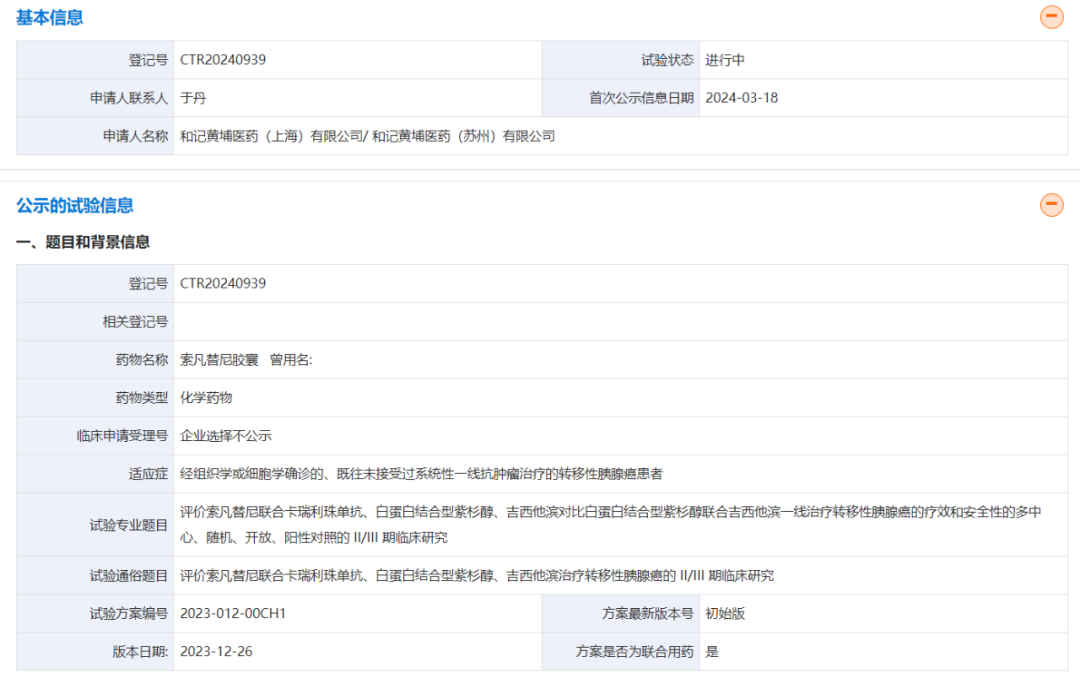The image size is (1080, 678).
Task: Select the protocol version 初始版
Action: coord(726,612)
